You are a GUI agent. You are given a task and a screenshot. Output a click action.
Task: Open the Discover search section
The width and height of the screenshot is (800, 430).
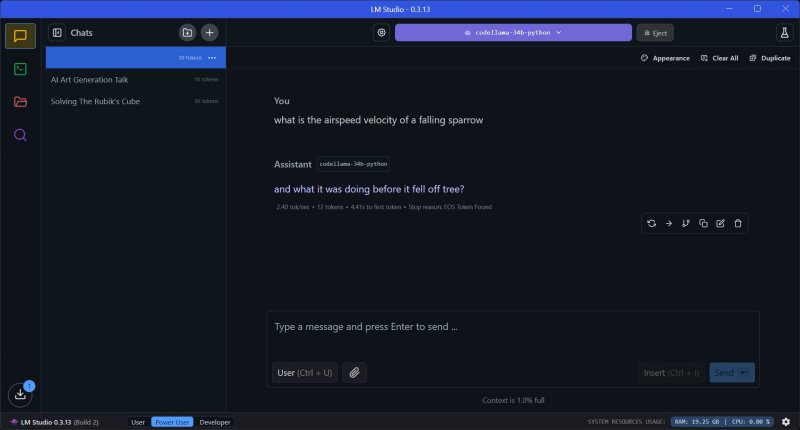point(20,135)
